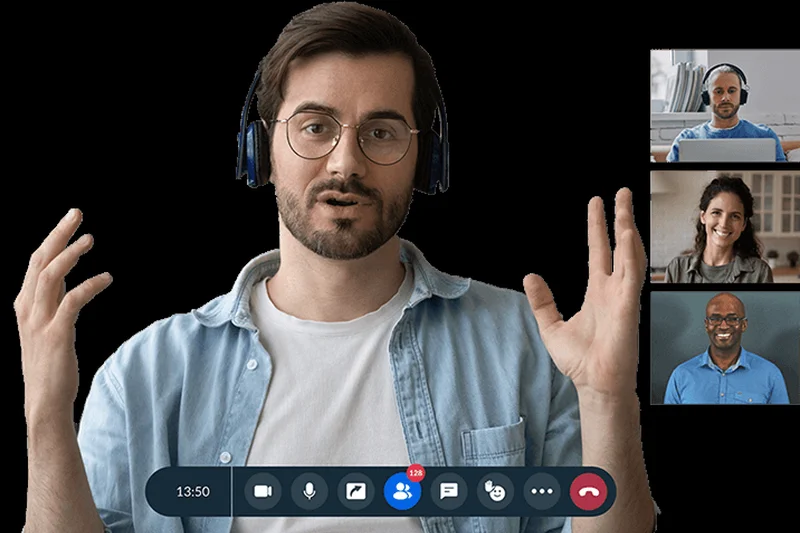Select the thumbnail of the man at a laptop

[x=725, y=106]
